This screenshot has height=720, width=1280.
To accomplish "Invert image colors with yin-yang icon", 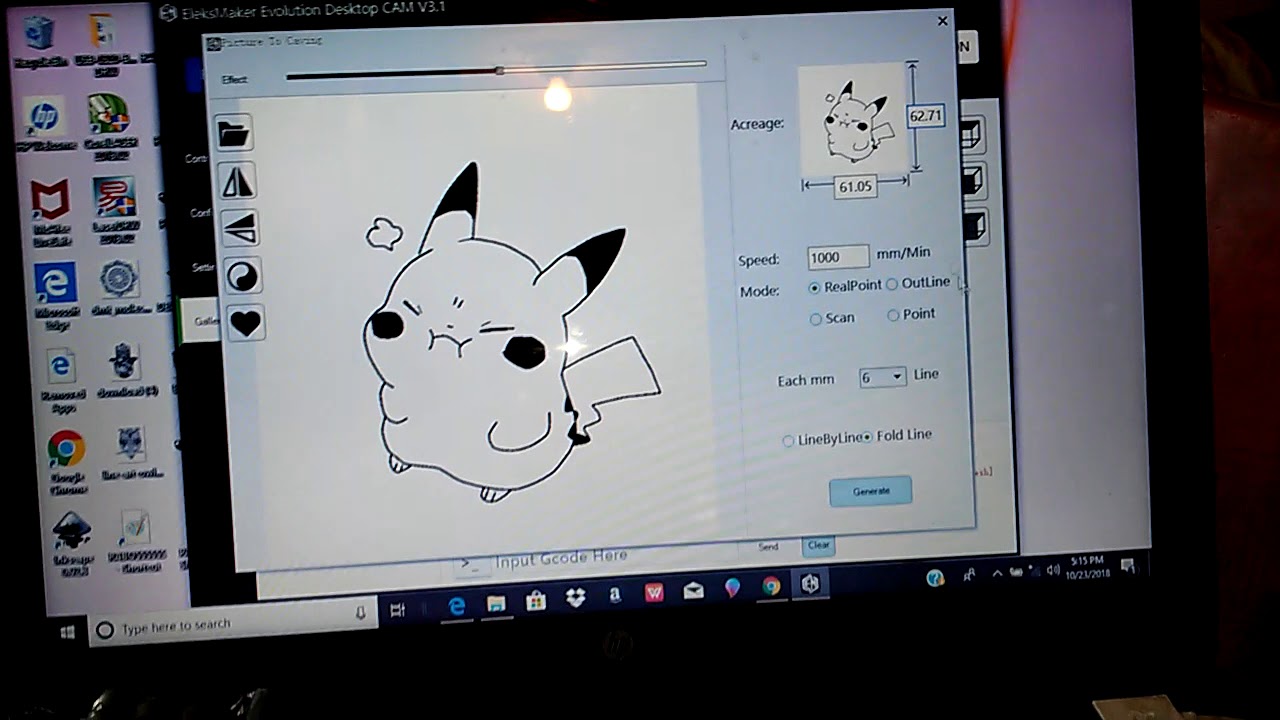I will point(243,276).
